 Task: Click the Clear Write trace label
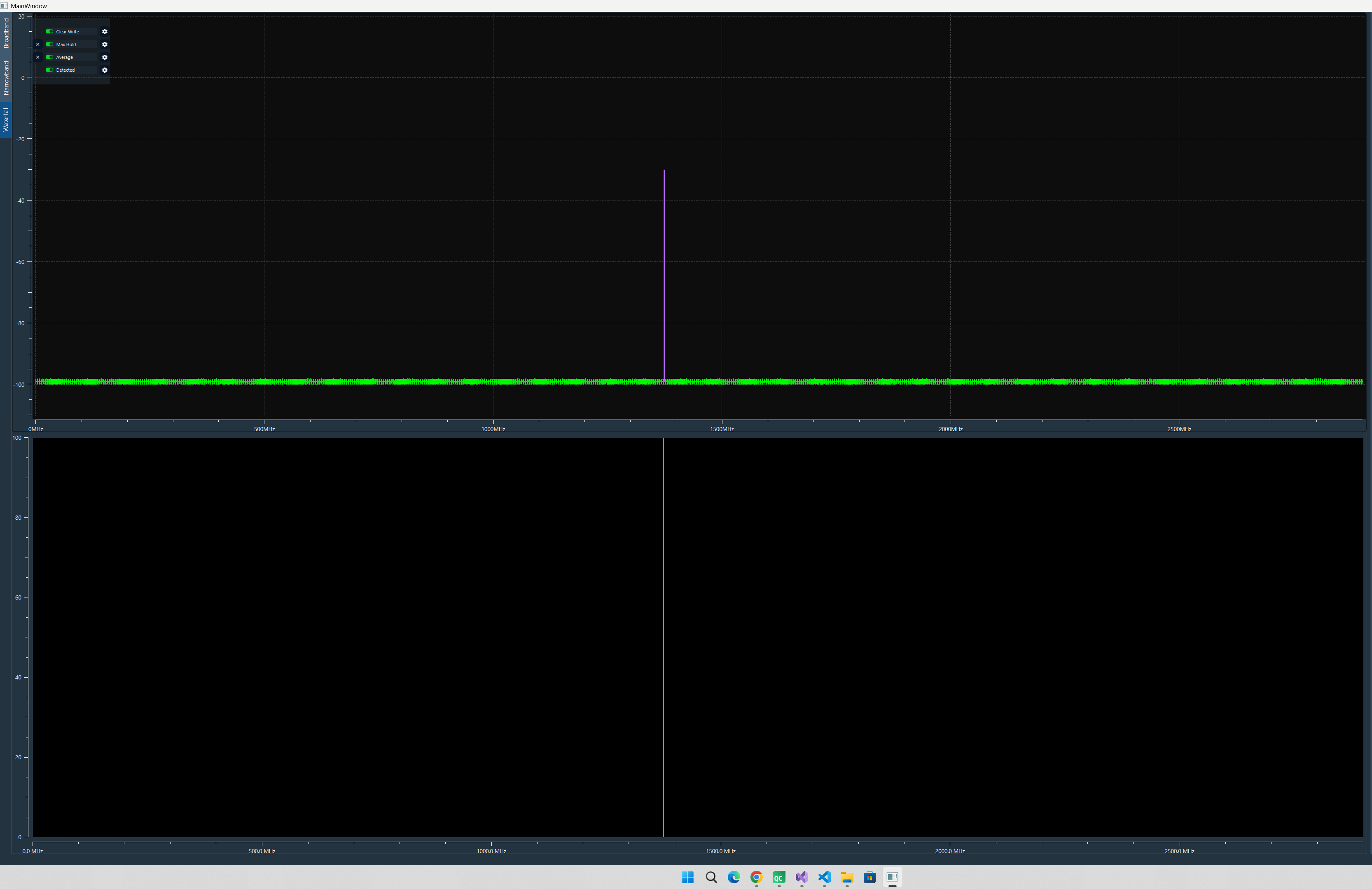pos(68,32)
